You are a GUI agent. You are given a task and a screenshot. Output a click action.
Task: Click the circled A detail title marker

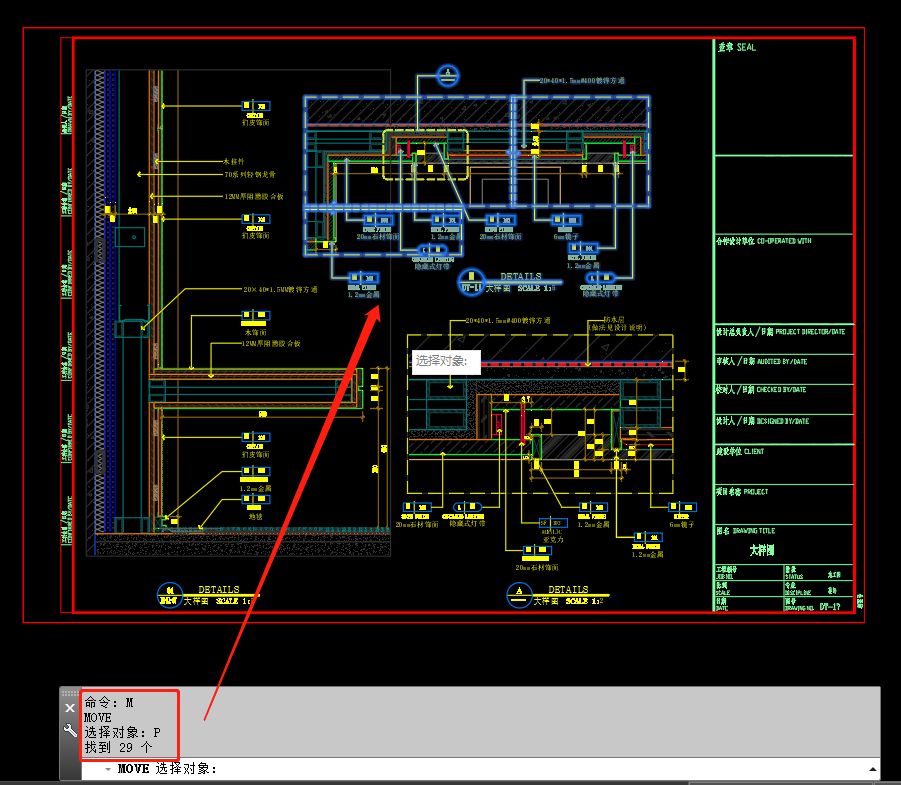pos(519,596)
